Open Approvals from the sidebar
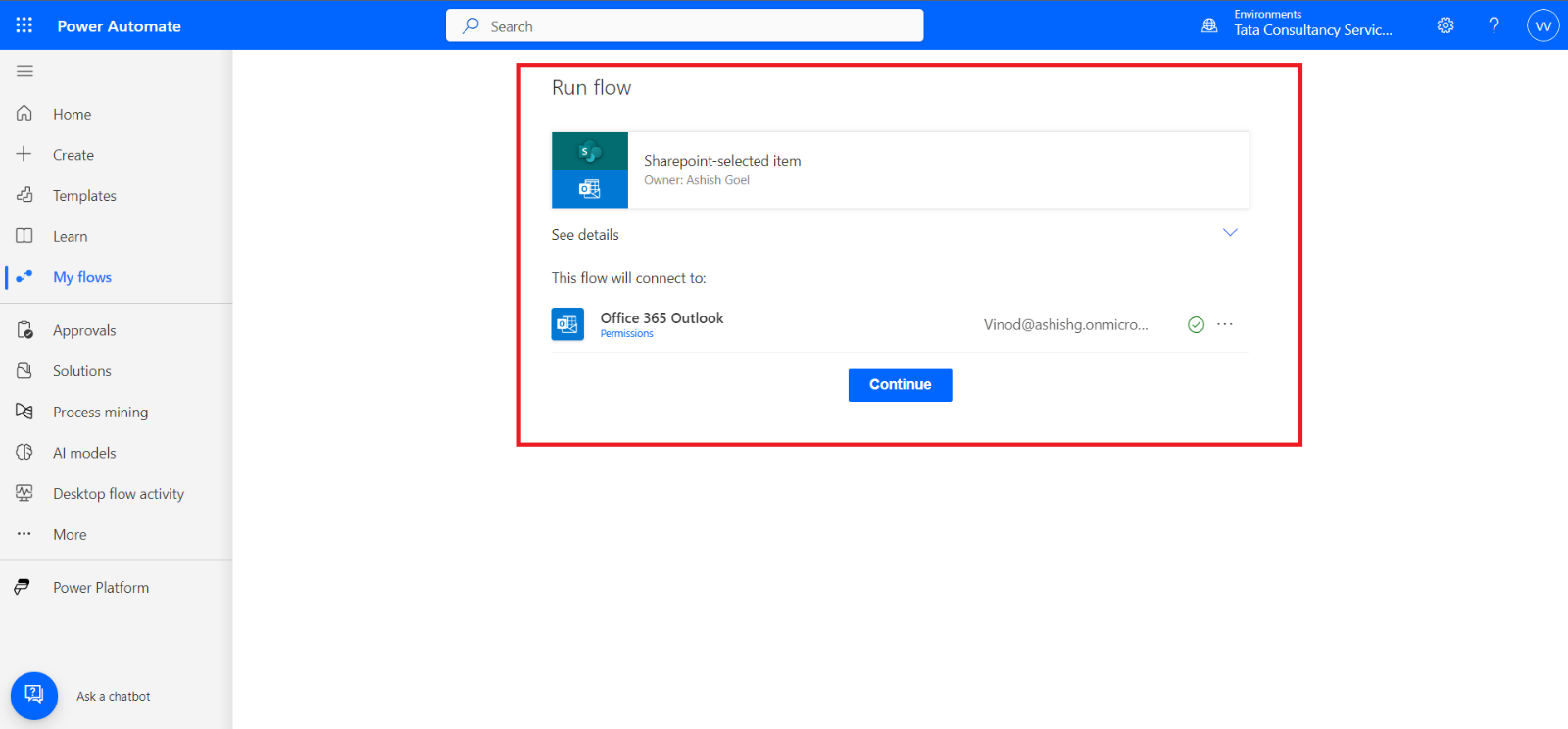1568x729 pixels. tap(84, 331)
